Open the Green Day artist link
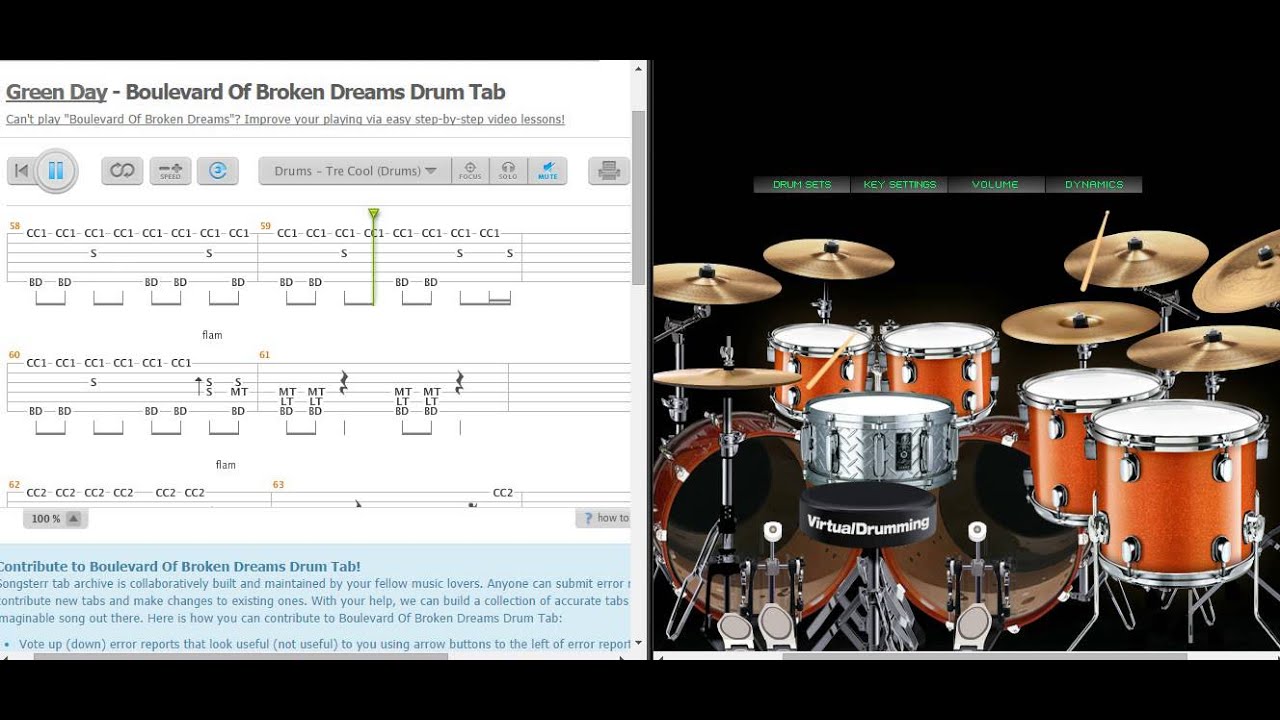This screenshot has height=720, width=1280. [x=56, y=92]
